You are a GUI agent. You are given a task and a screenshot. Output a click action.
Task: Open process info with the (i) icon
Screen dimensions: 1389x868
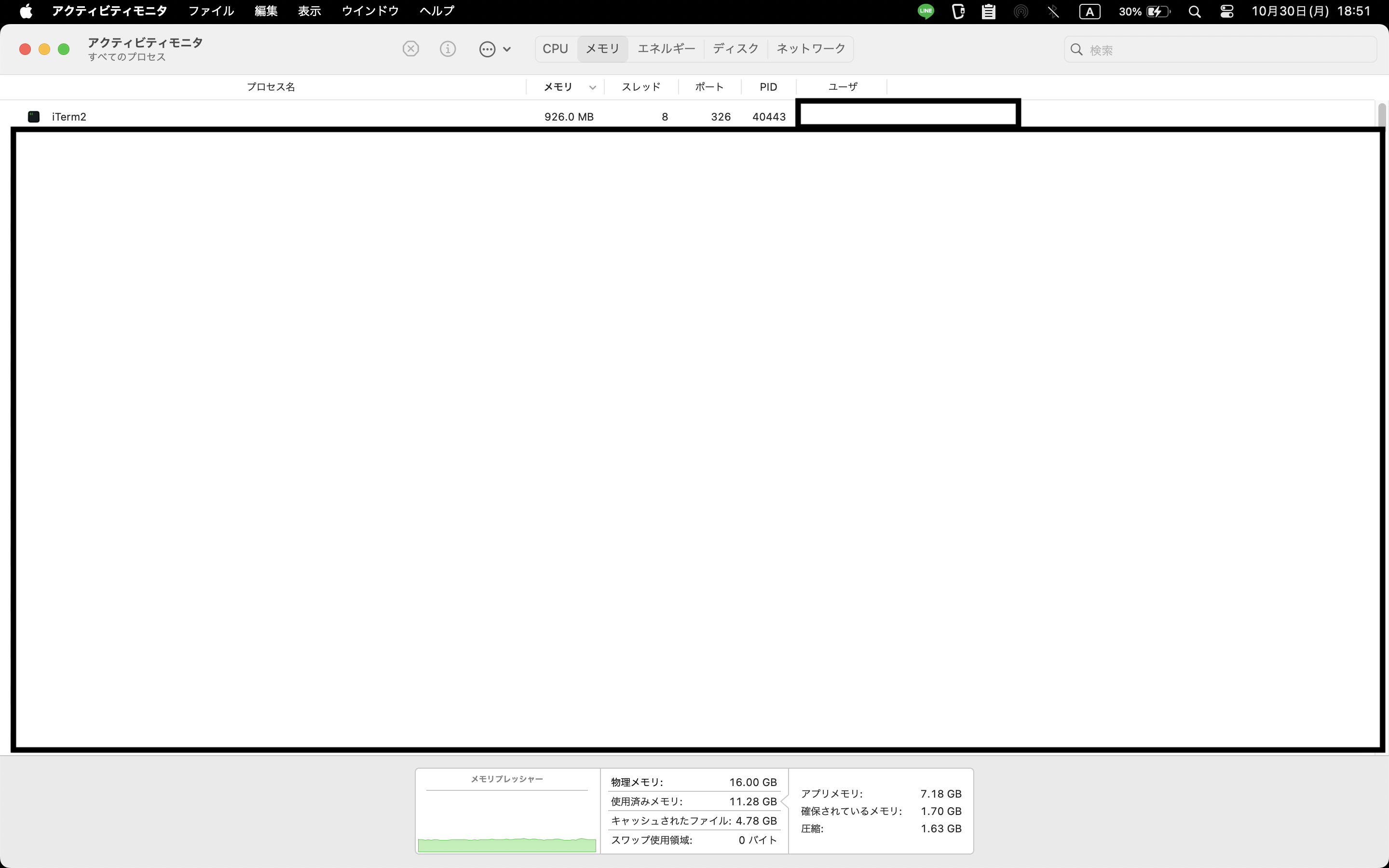coord(447,49)
